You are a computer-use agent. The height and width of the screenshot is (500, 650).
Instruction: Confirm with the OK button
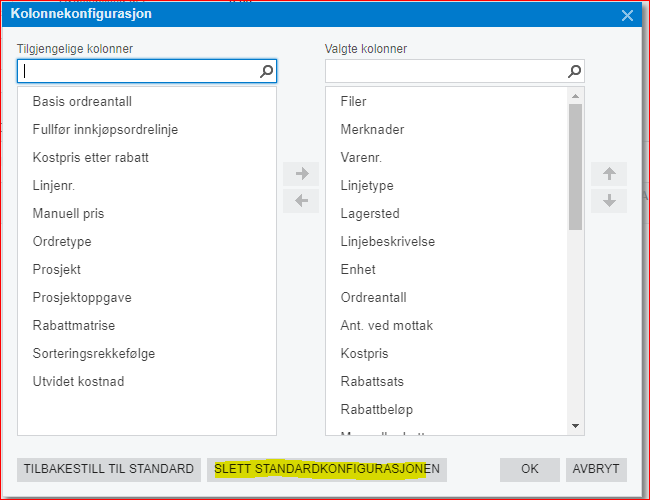pos(530,469)
